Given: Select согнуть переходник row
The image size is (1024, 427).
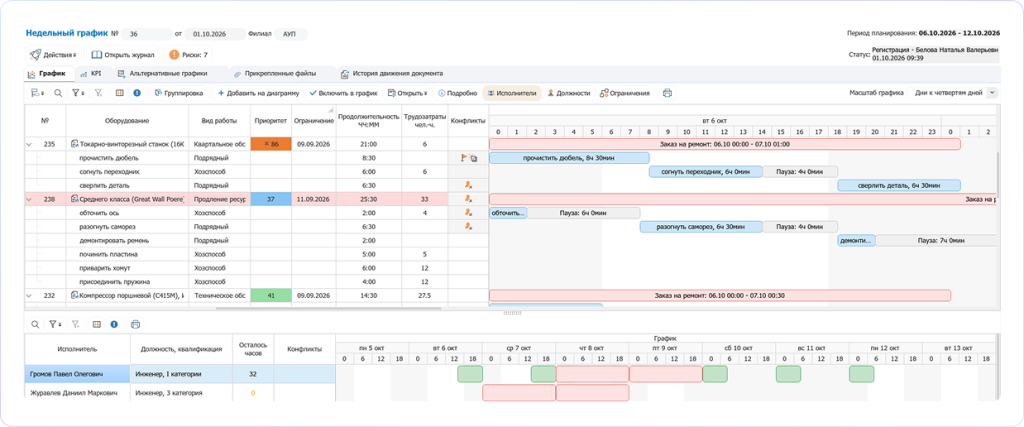Looking at the screenshot, I should [257, 172].
